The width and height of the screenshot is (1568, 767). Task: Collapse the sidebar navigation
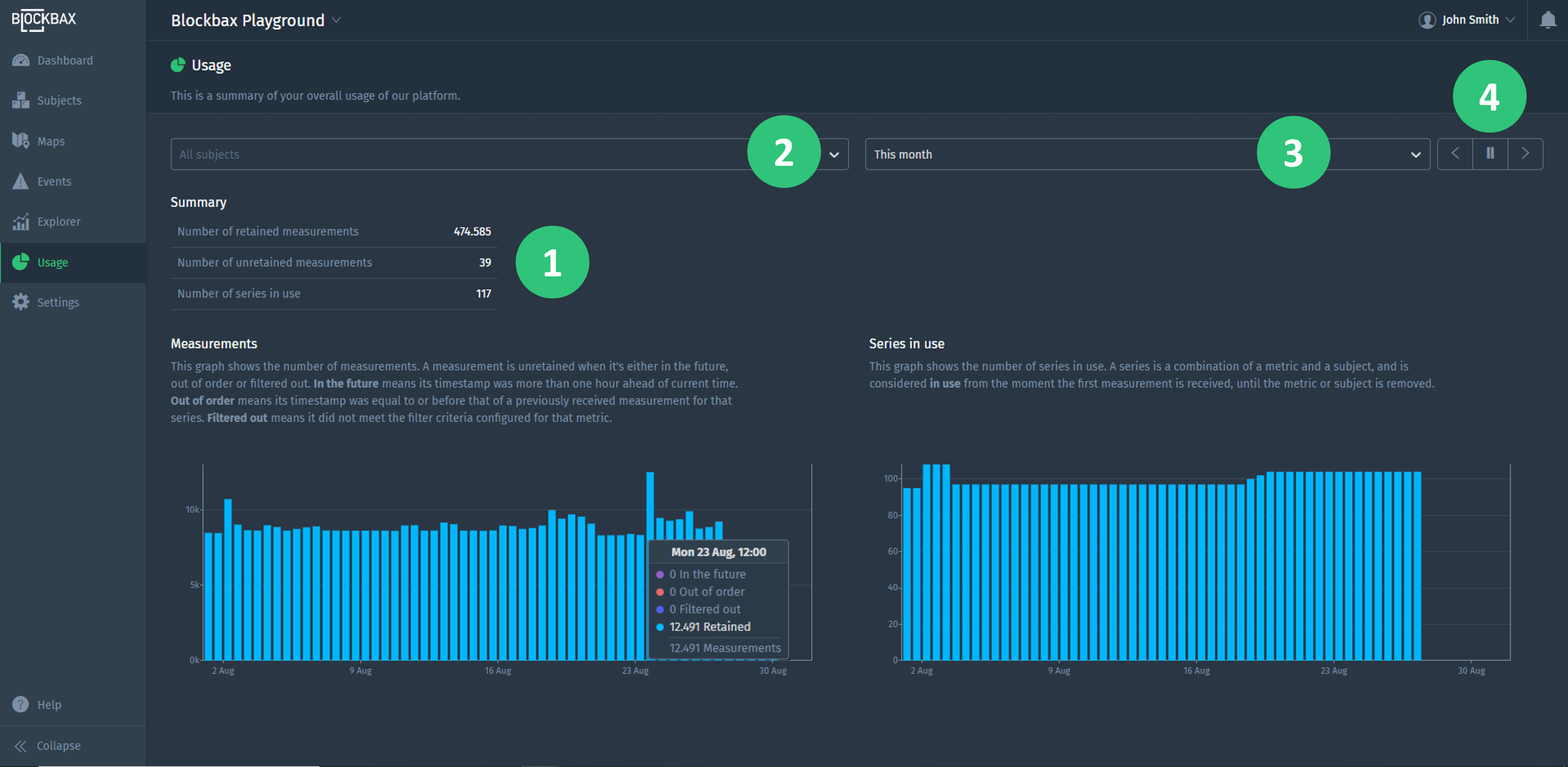click(x=58, y=745)
